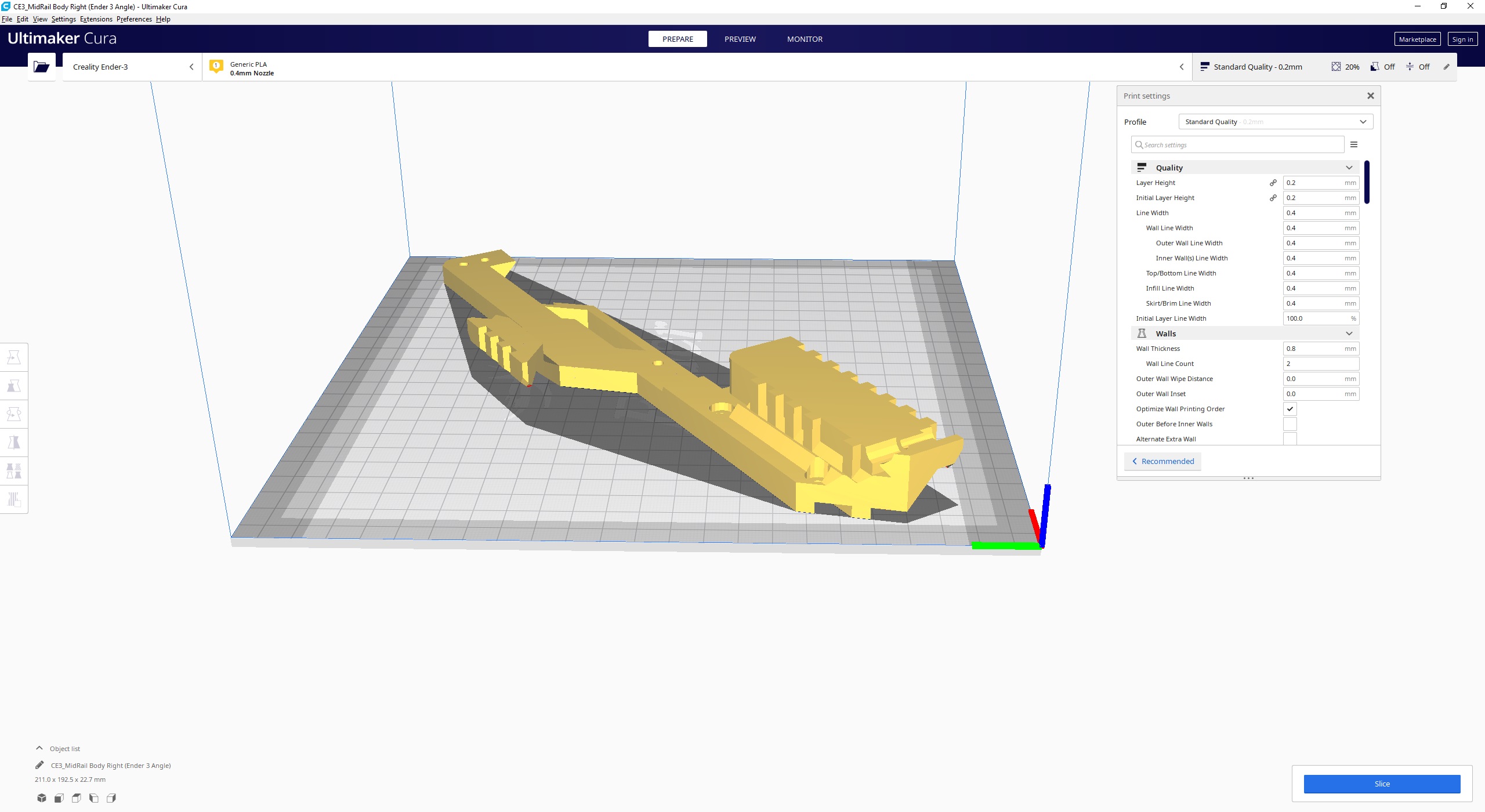The image size is (1485, 812).
Task: Click the blue Slice button
Action: pos(1382,784)
